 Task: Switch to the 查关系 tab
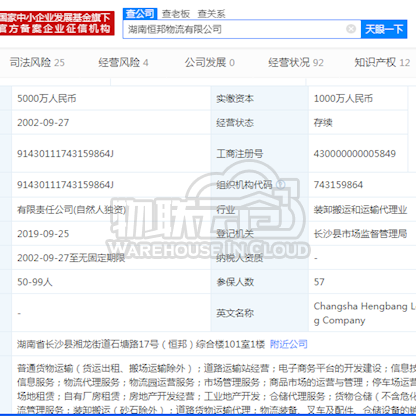pyautogui.click(x=211, y=14)
